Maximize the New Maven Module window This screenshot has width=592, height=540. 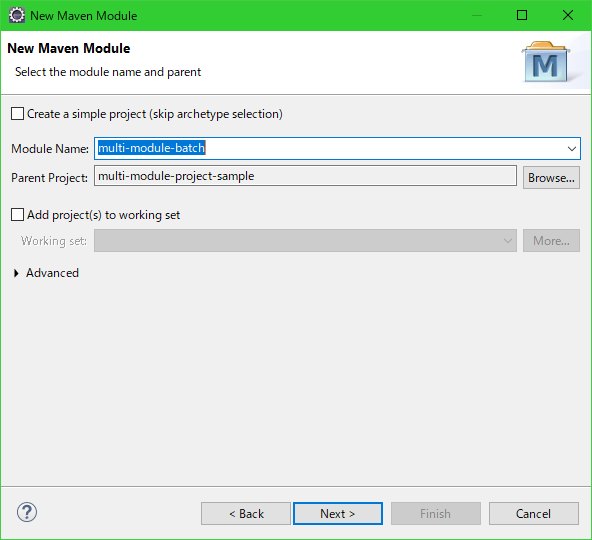[x=522, y=15]
